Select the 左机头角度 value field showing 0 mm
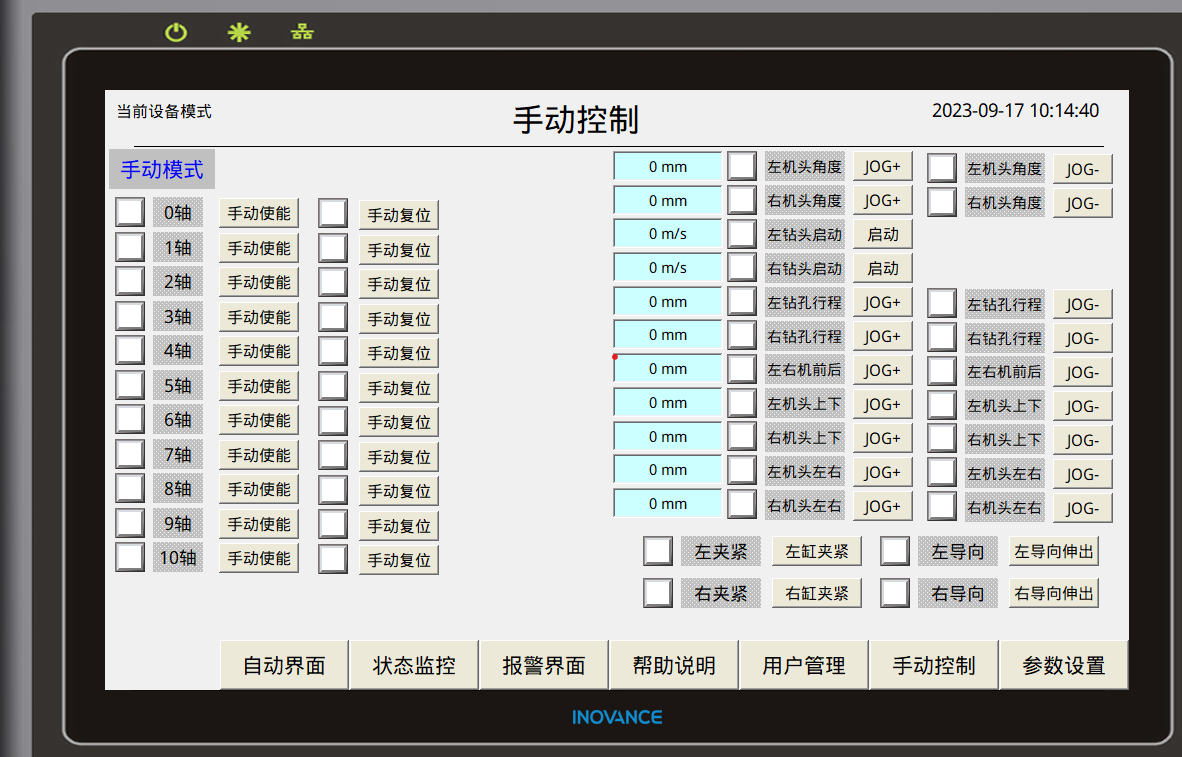The image size is (1182, 757). [667, 167]
